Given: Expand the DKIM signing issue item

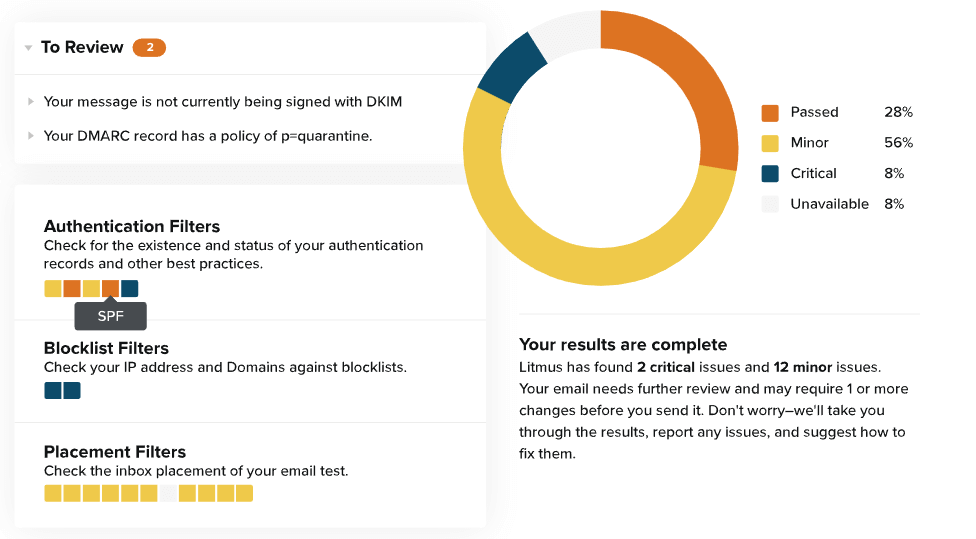Looking at the screenshot, I should [x=31, y=101].
